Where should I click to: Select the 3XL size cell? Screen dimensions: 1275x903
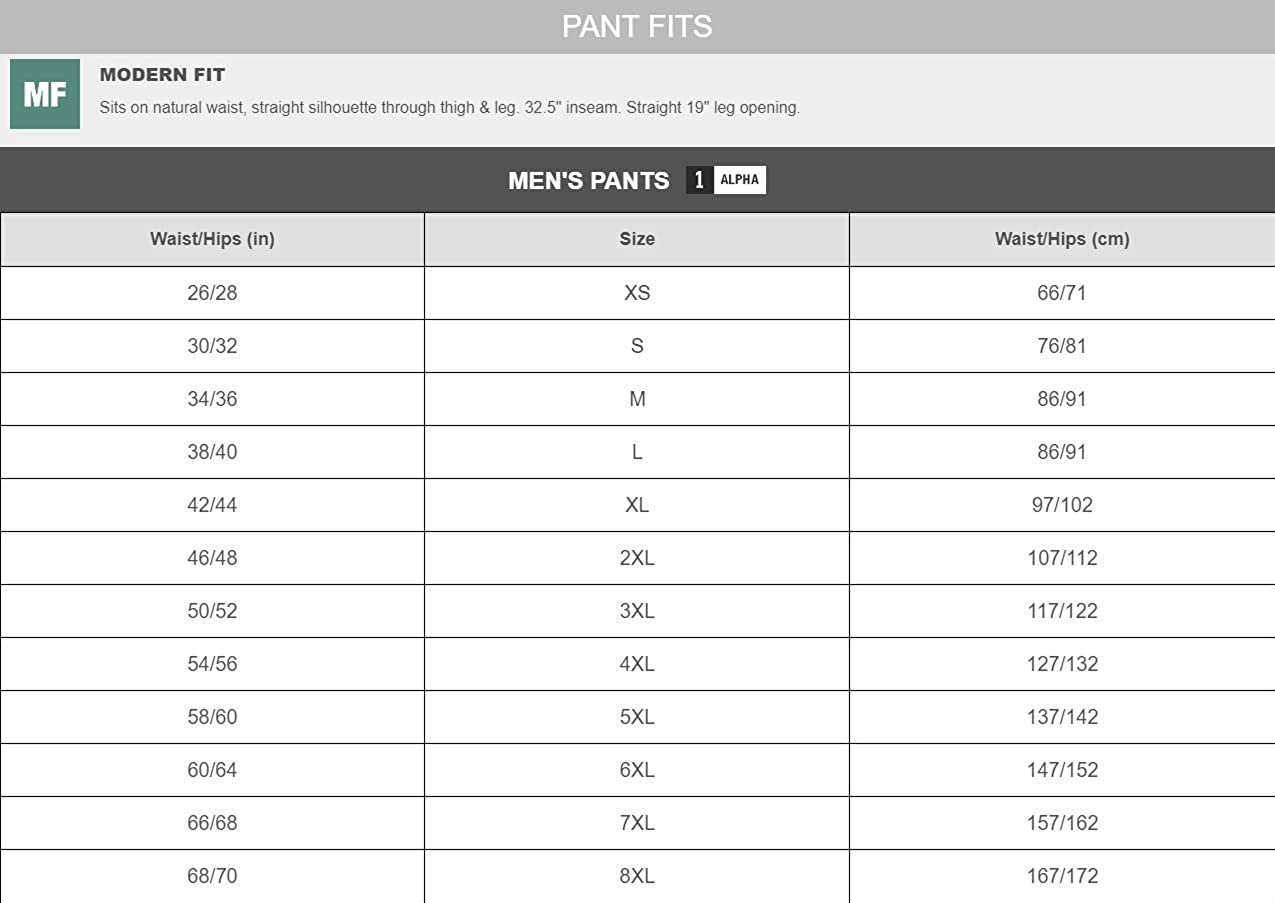pos(637,611)
